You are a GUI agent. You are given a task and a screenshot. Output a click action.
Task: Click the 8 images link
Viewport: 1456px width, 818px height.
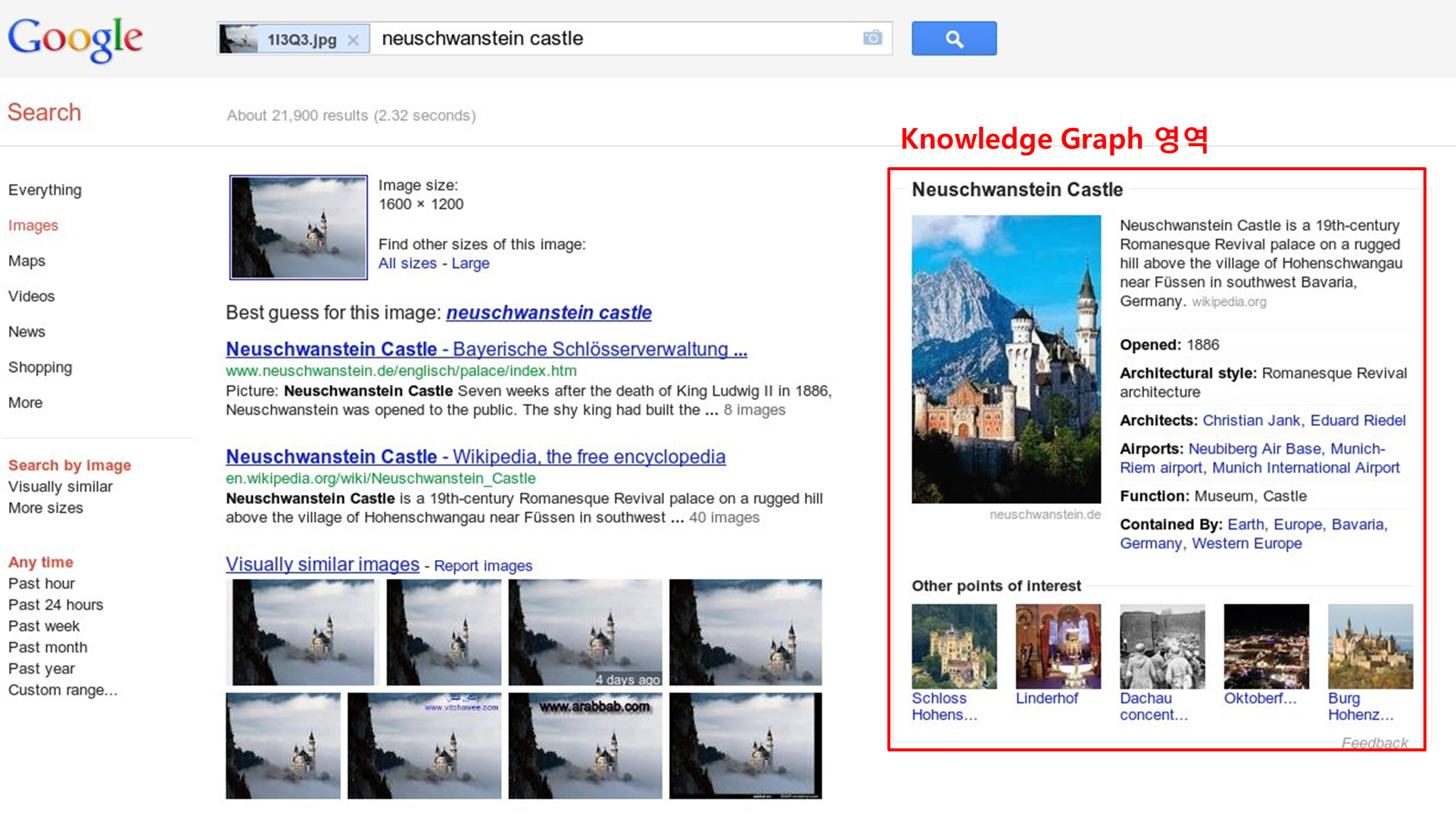(754, 410)
